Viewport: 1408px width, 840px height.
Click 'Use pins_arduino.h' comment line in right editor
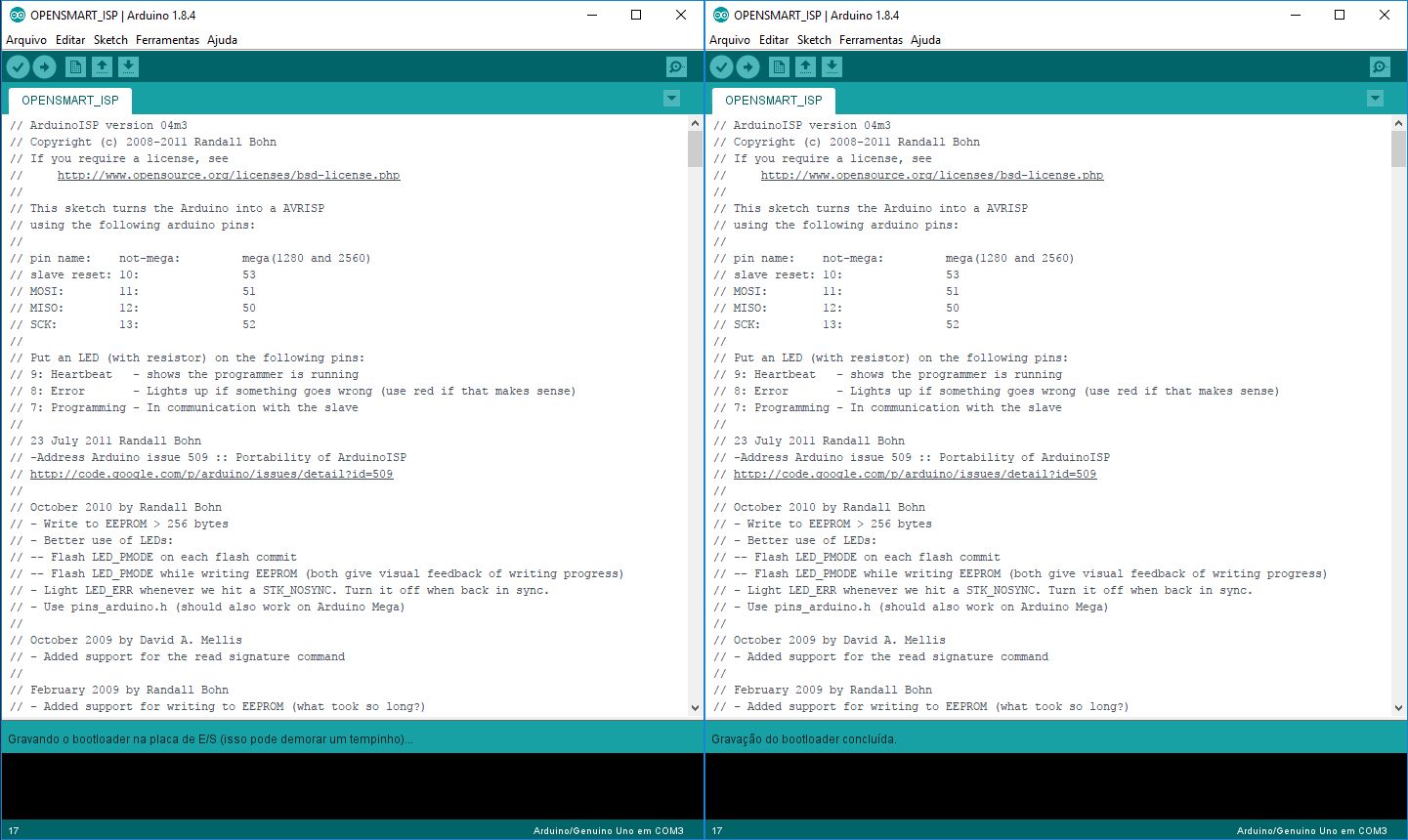(x=911, y=608)
